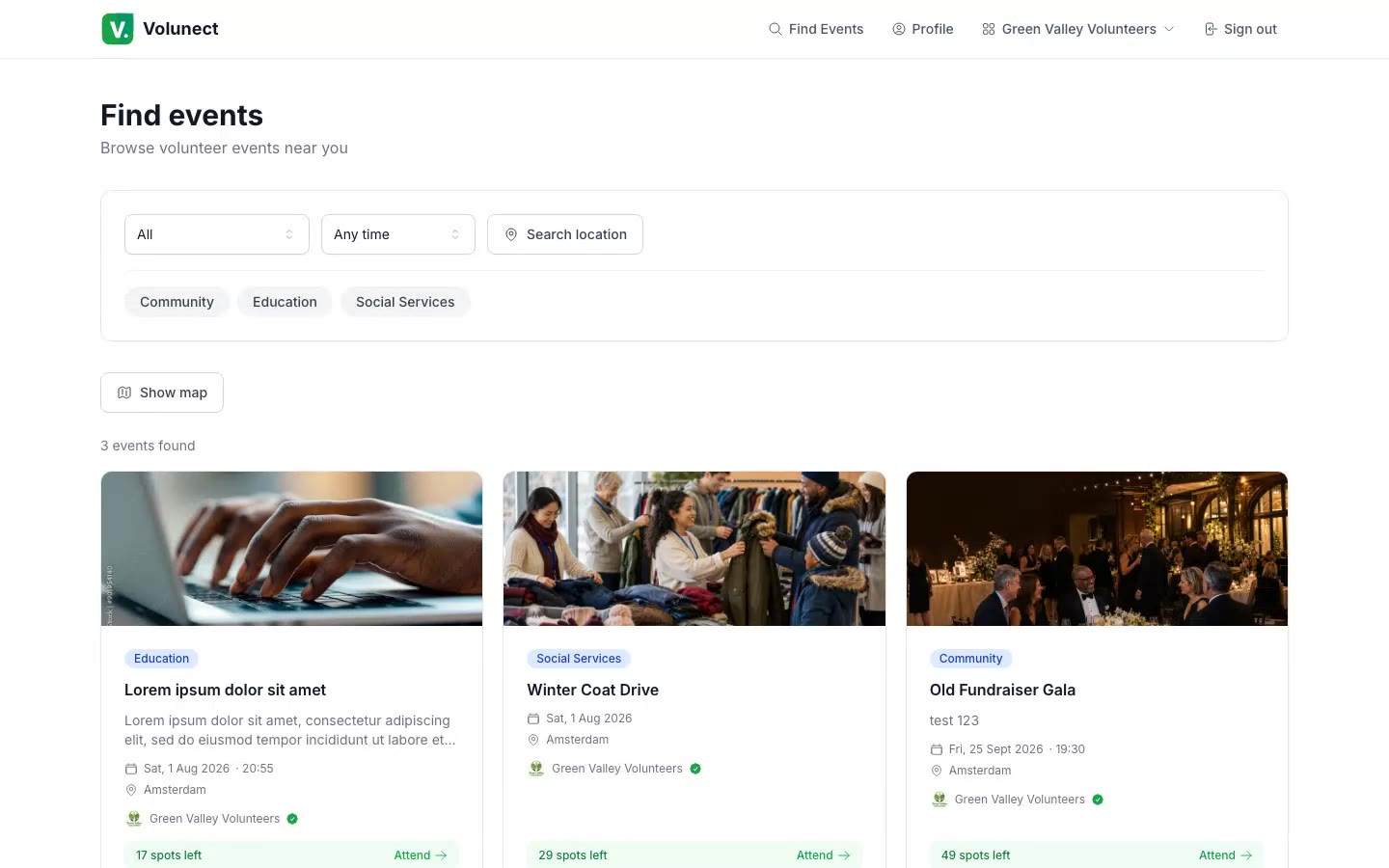Viewport: 1389px width, 868px height.
Task: Click the map pin icon in Search location
Action: click(511, 234)
